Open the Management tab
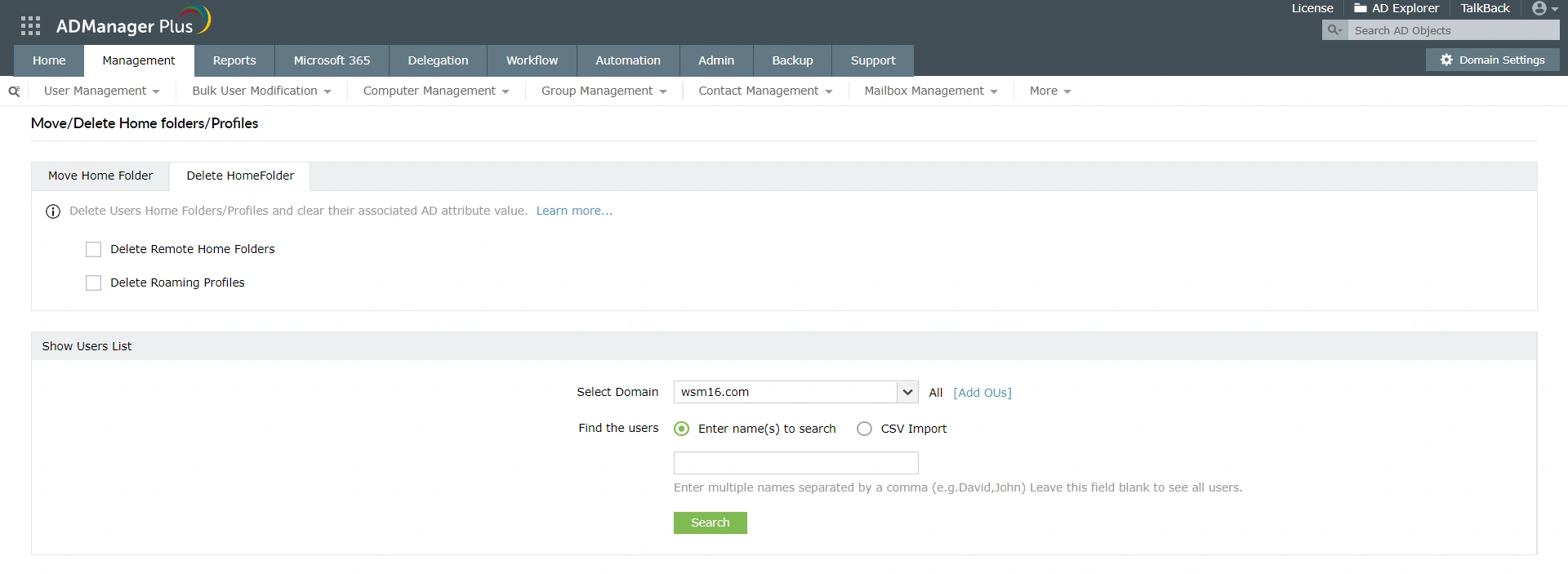This screenshot has width=1568, height=574. tap(139, 60)
